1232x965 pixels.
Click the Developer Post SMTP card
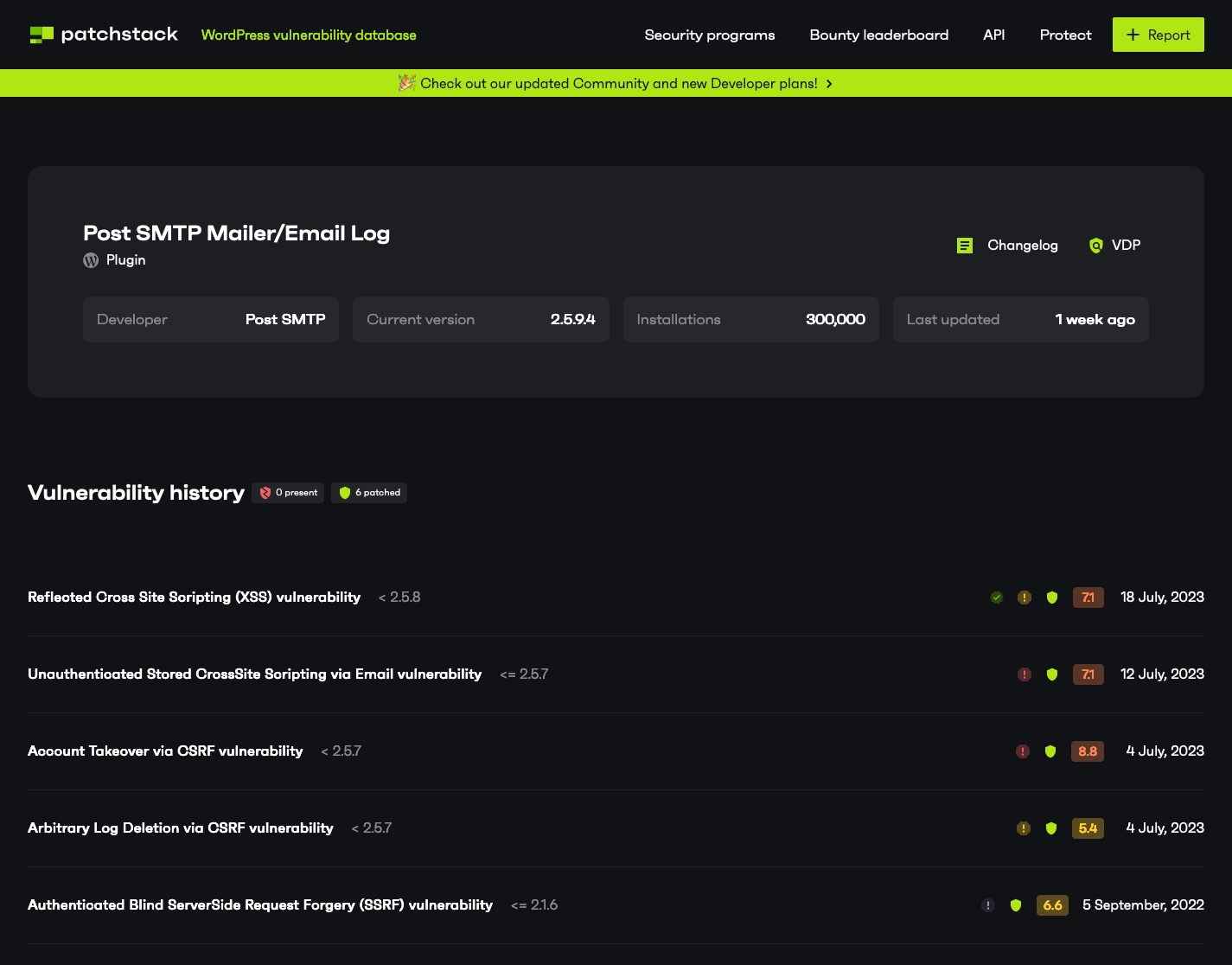click(x=211, y=320)
